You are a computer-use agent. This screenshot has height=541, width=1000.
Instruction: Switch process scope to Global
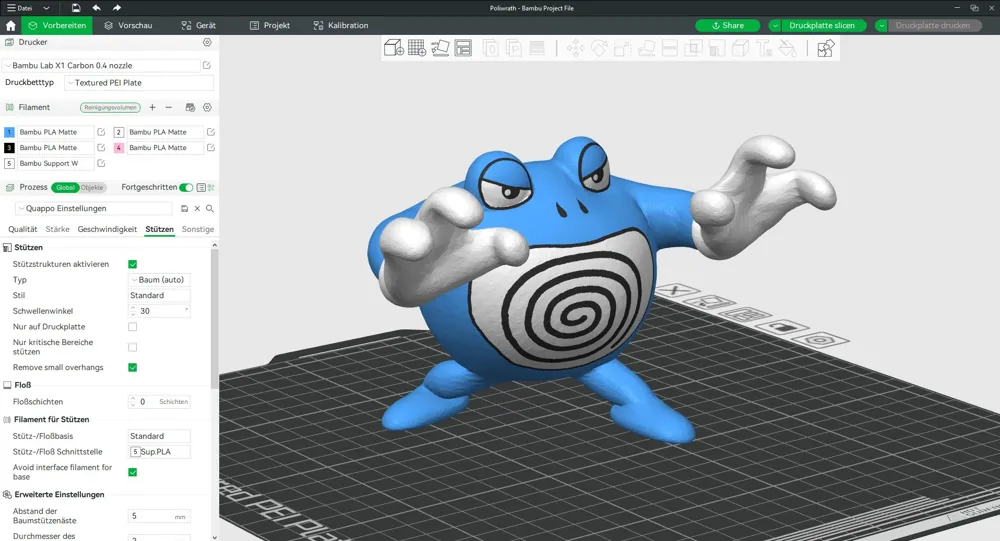click(65, 188)
